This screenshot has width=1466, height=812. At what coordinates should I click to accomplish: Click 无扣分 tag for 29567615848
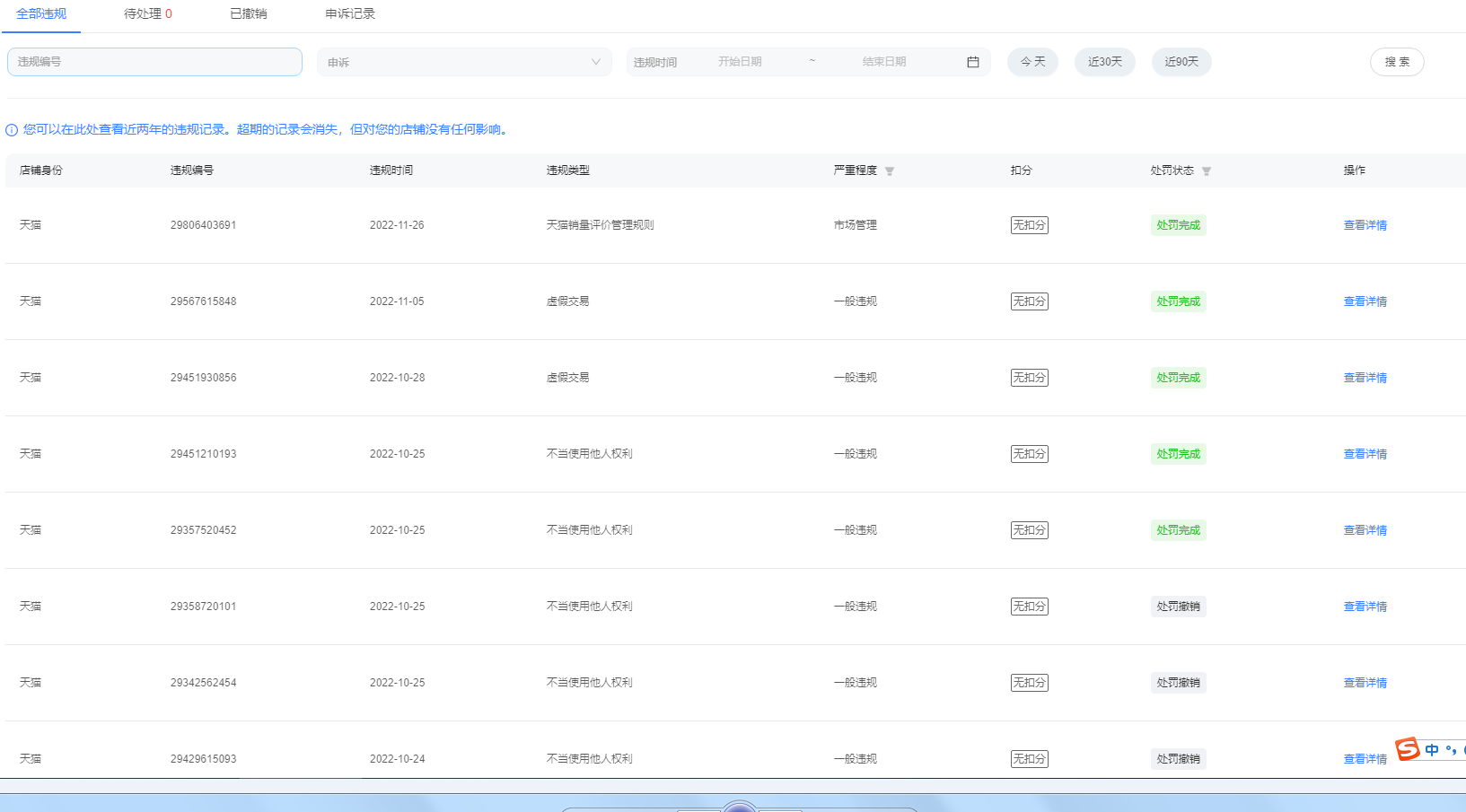click(1030, 301)
